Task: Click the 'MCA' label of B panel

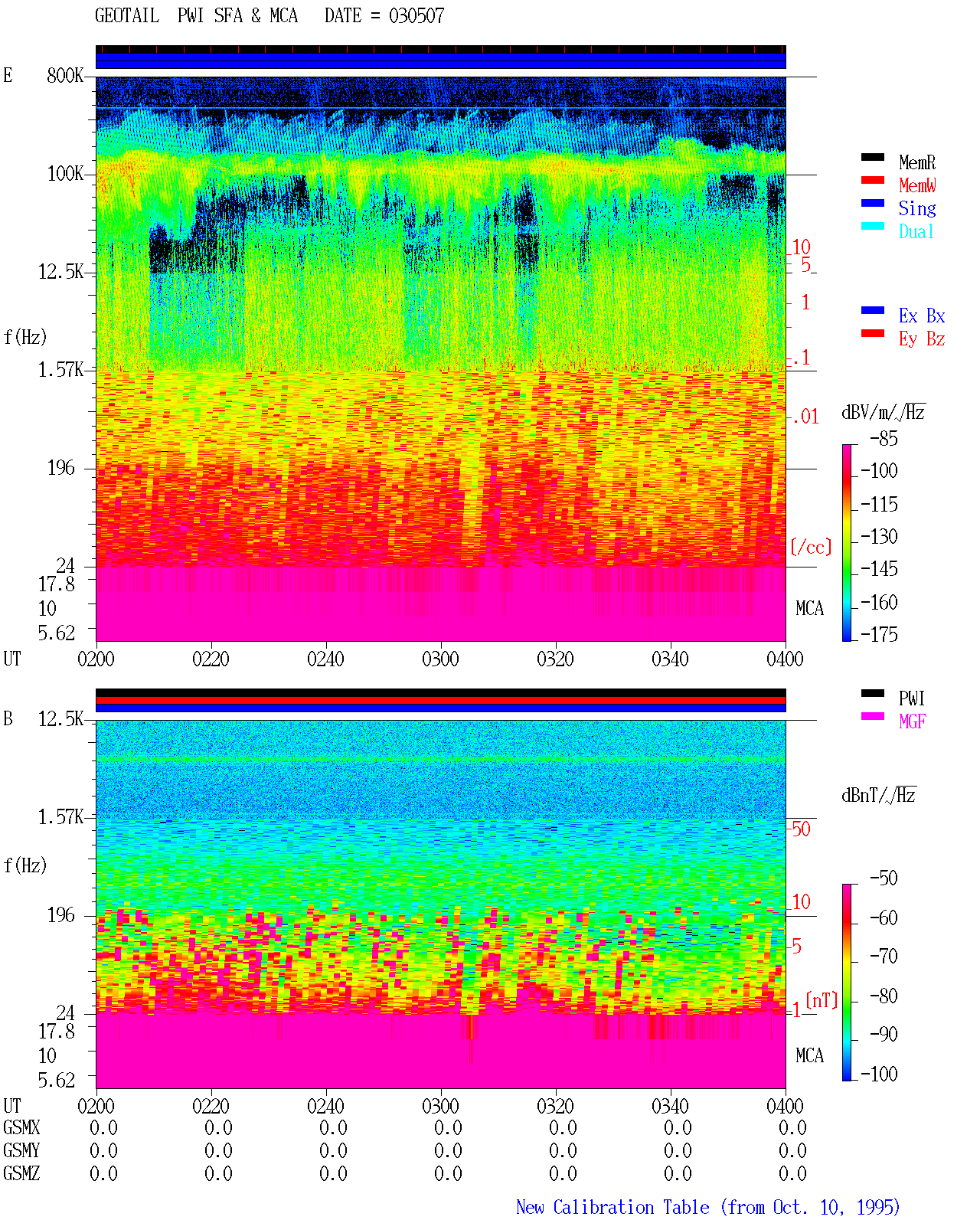Action: pos(809,1055)
